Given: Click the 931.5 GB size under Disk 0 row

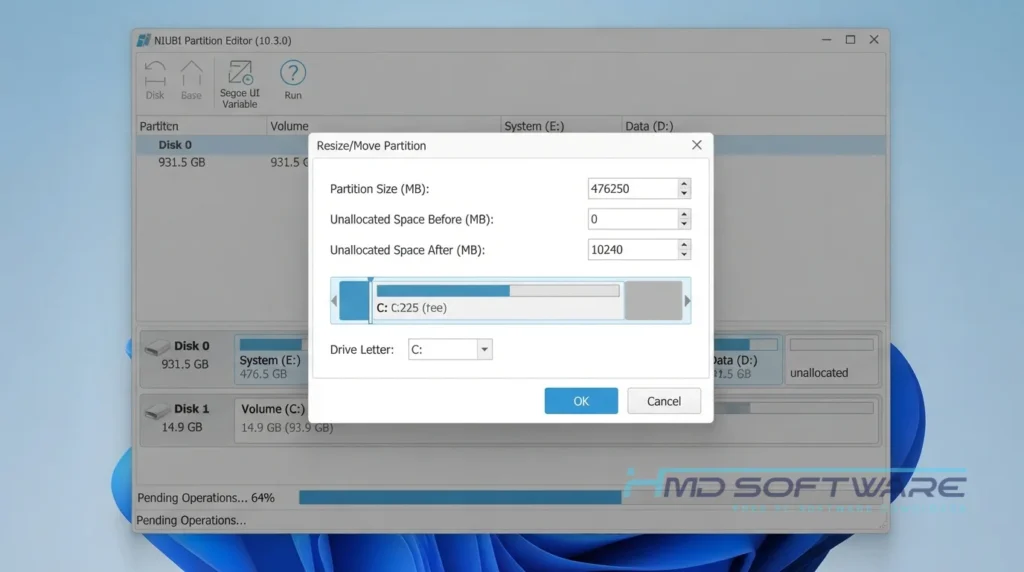Looking at the screenshot, I should click(x=182, y=162).
